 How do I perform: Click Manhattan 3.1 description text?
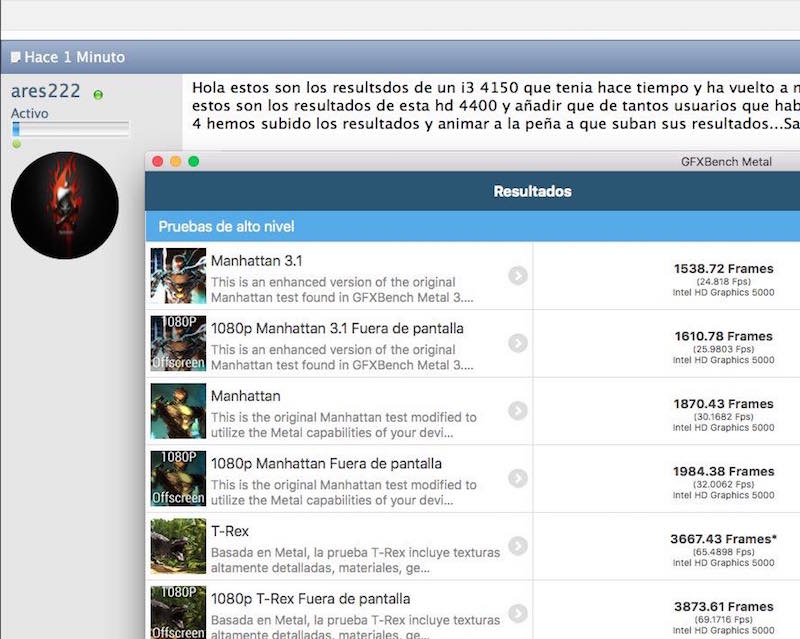(342, 290)
